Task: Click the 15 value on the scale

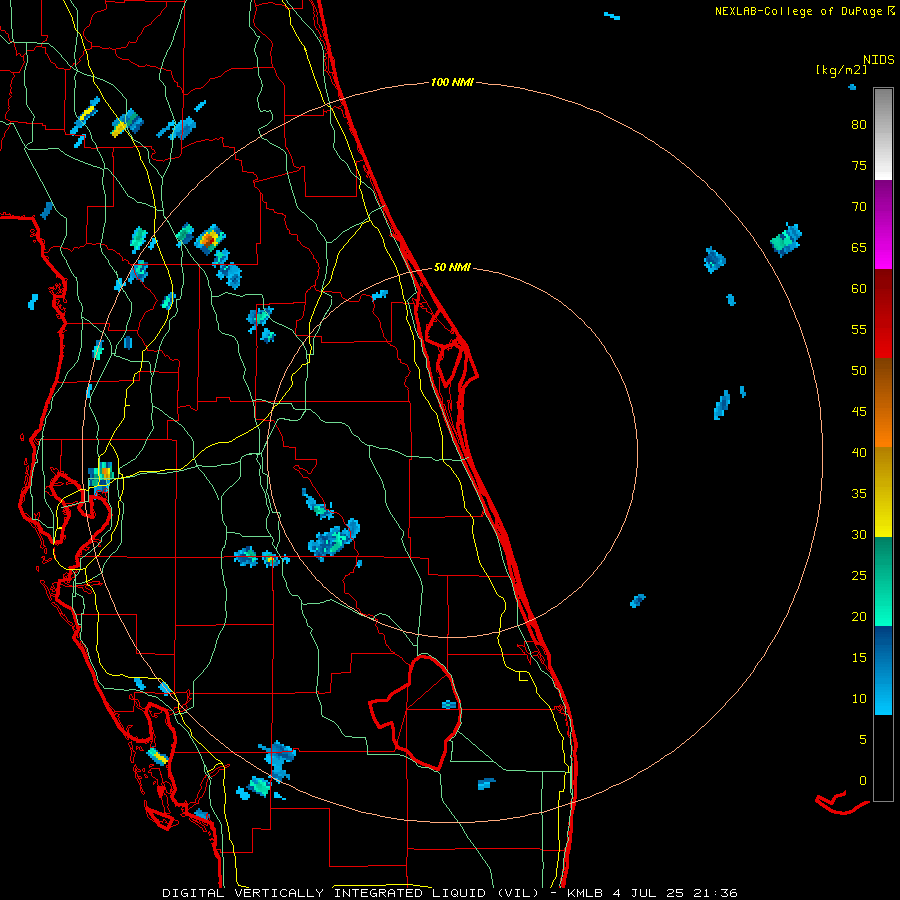Action: [x=859, y=657]
